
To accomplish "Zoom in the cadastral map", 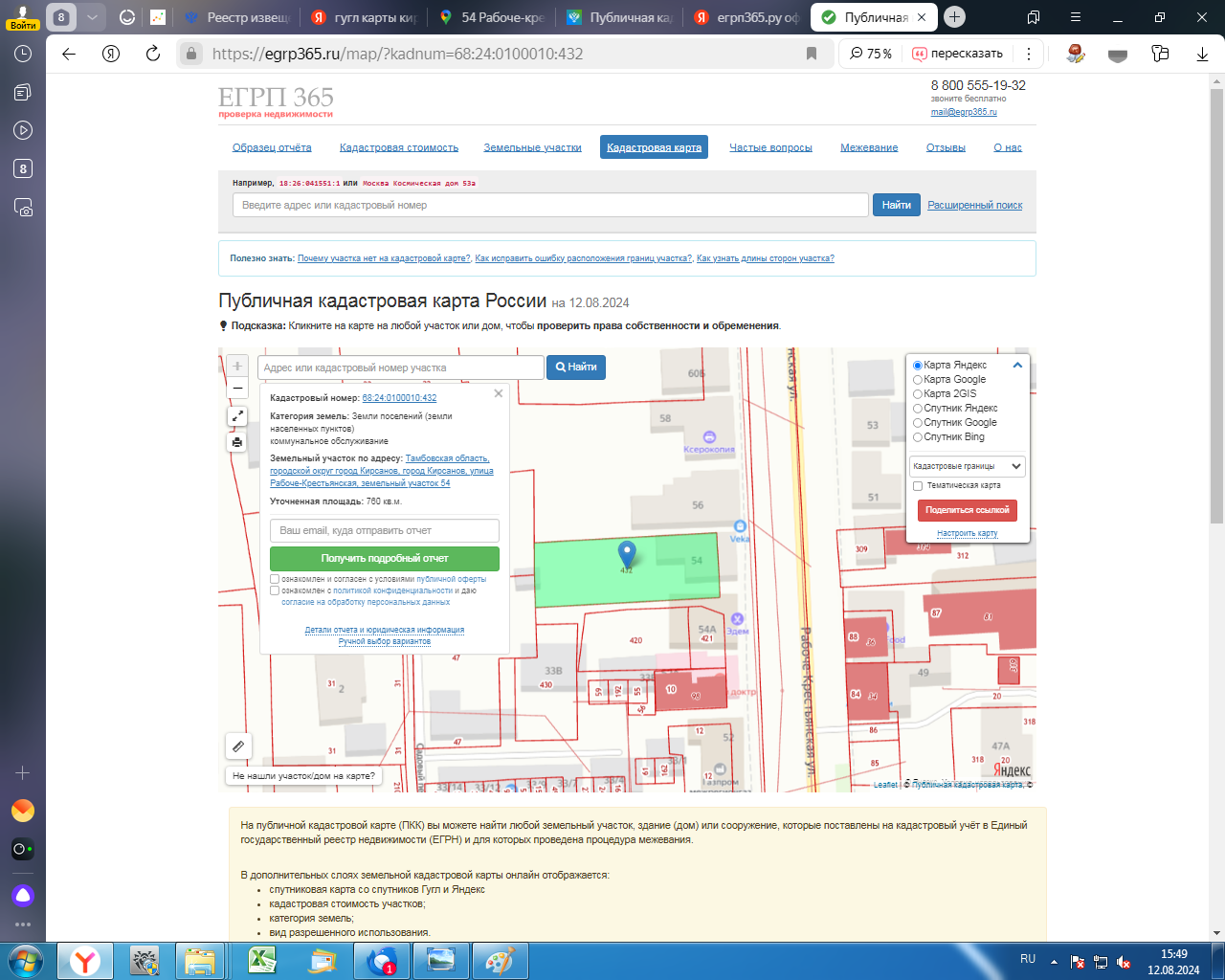I will pos(237,367).
